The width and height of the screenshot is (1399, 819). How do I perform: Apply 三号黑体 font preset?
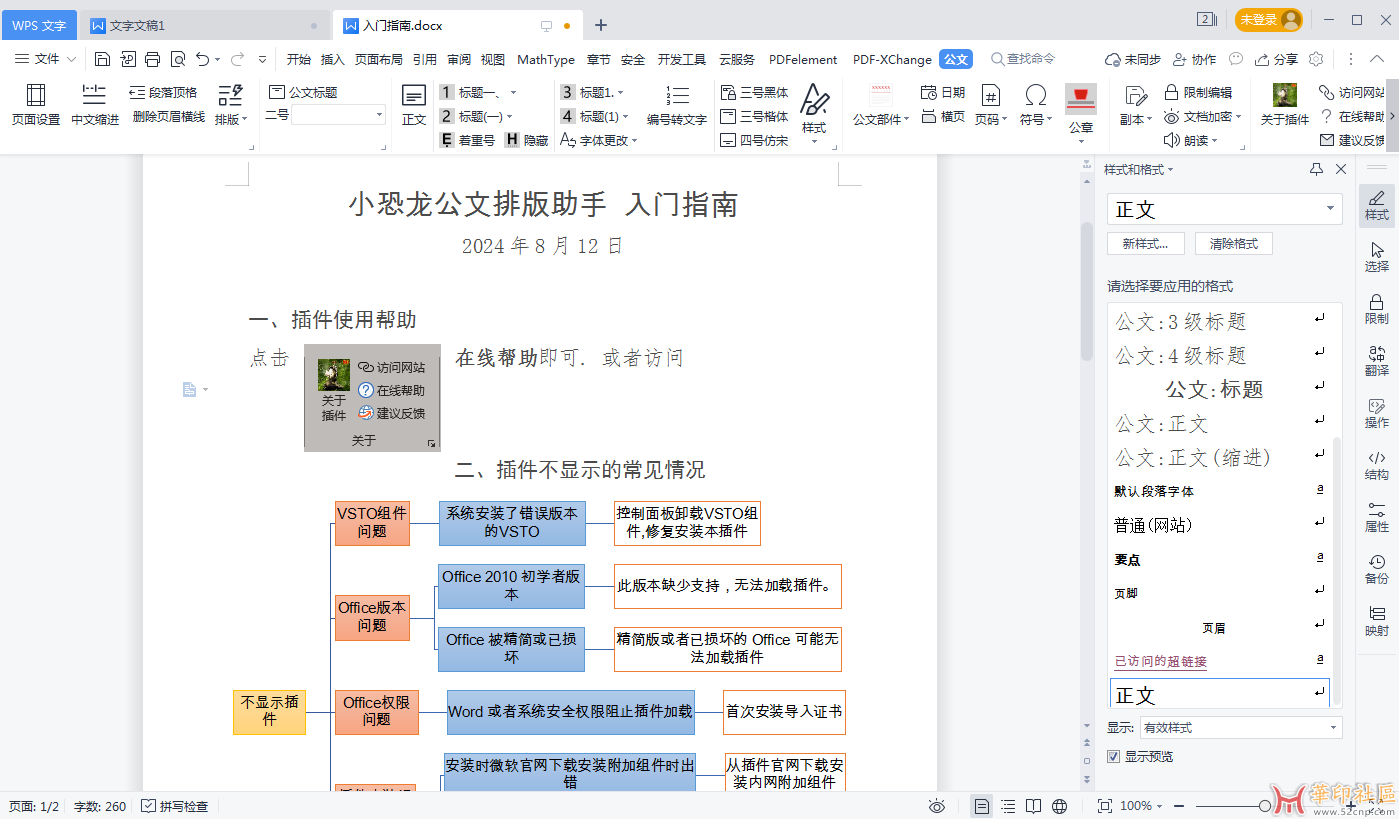(755, 92)
